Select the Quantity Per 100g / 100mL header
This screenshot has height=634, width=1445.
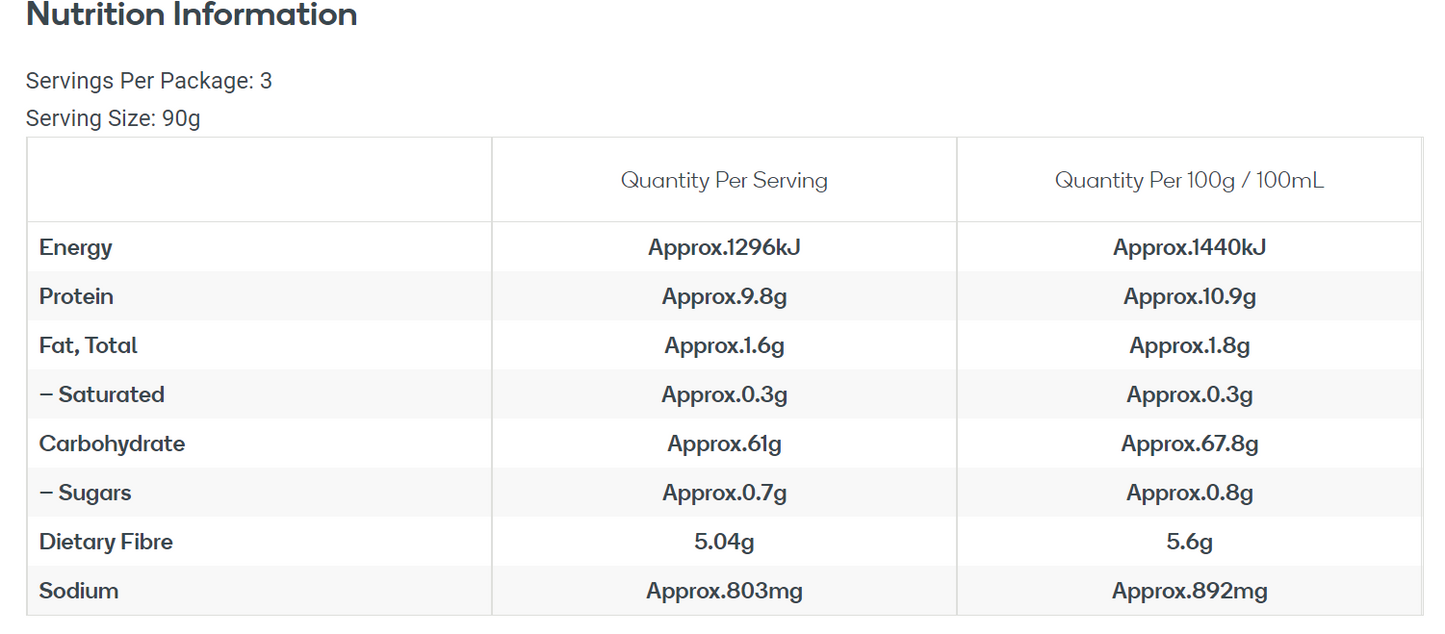point(1189,181)
